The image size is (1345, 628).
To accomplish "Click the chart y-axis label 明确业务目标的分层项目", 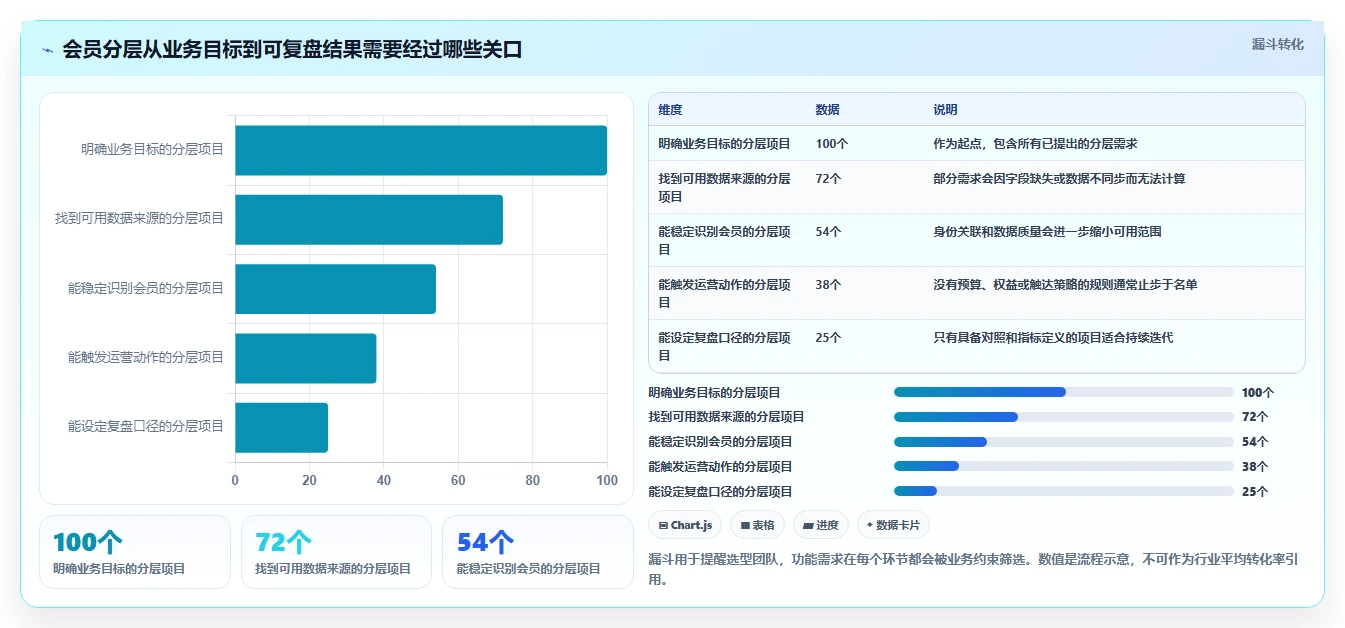I will (x=153, y=150).
